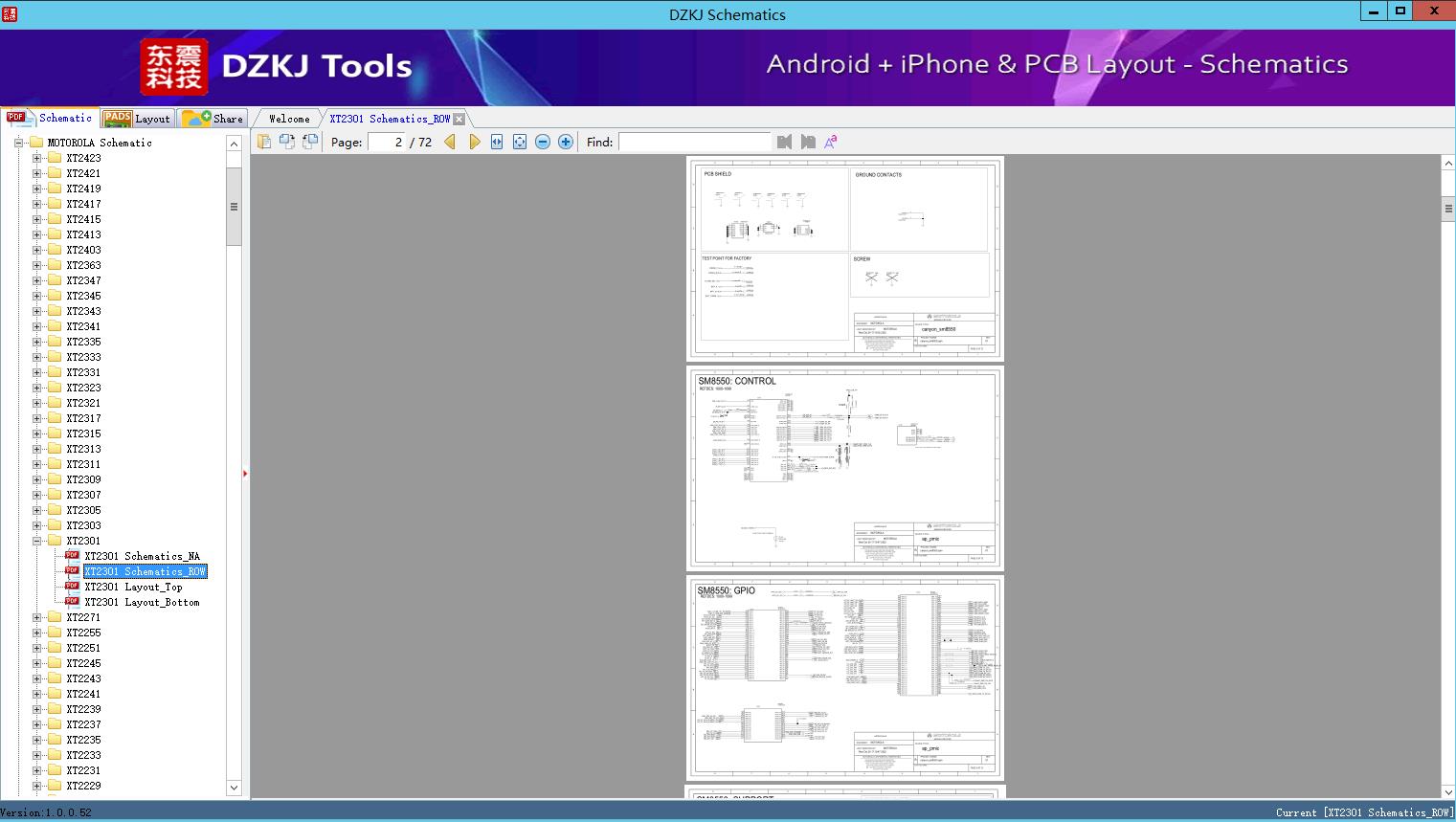Select the XT2251 folder label

pos(83,648)
